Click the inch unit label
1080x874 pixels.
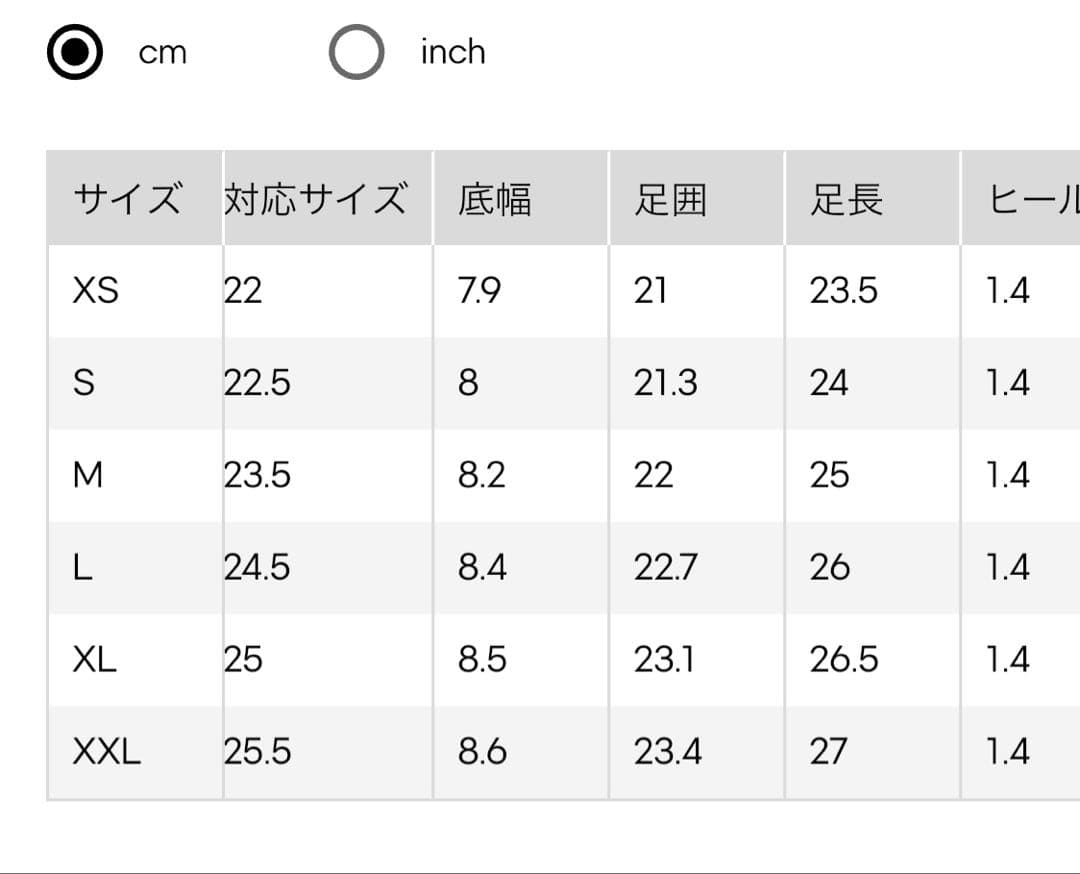click(453, 52)
